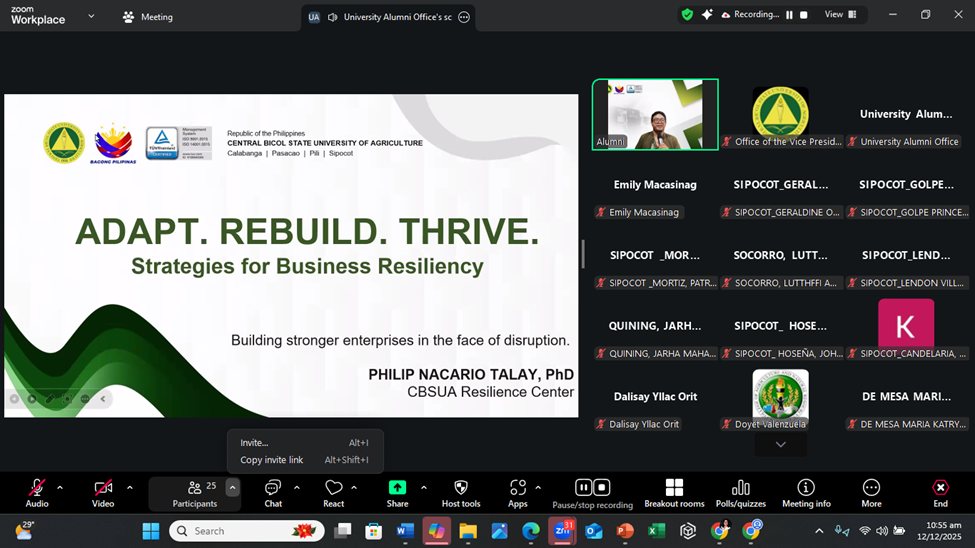Image resolution: width=975 pixels, height=548 pixels.
Task: Click the AI Companion sparkle icon
Action: pos(707,15)
